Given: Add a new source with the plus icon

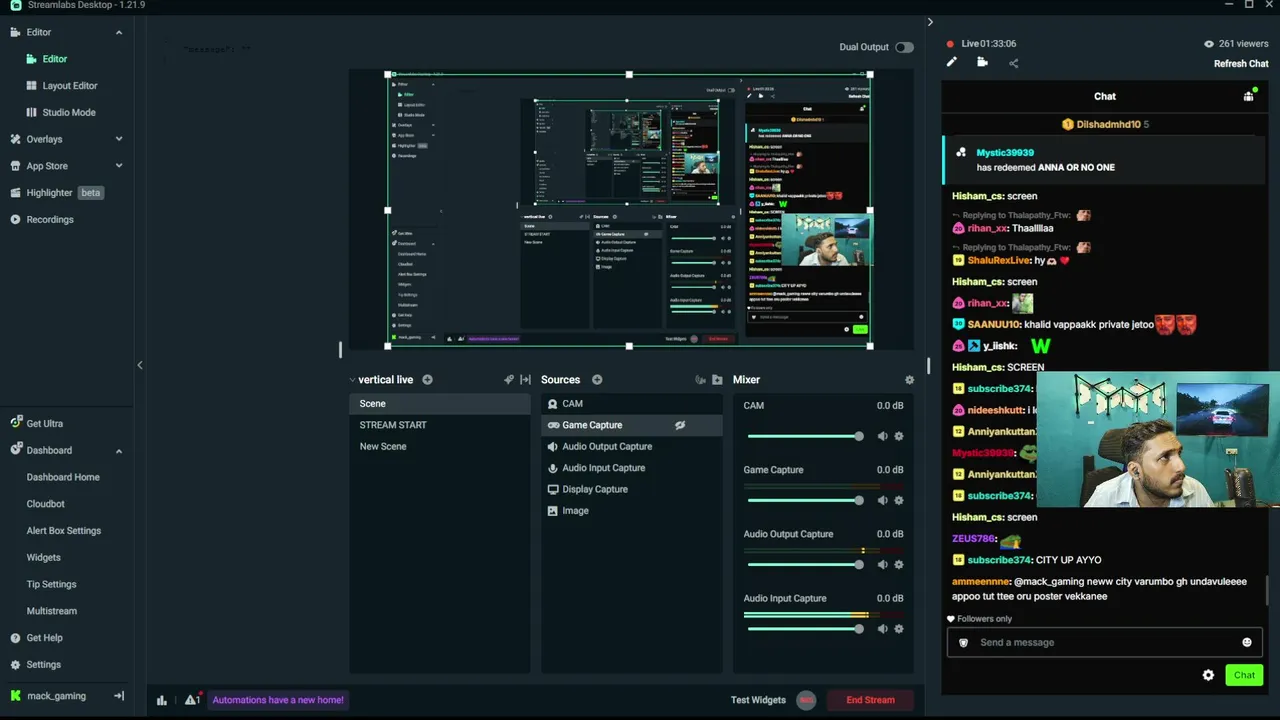Looking at the screenshot, I should (x=597, y=380).
